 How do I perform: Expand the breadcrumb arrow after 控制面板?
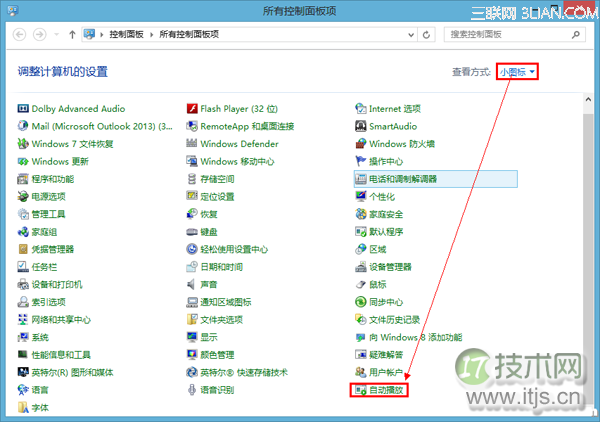click(x=152, y=35)
